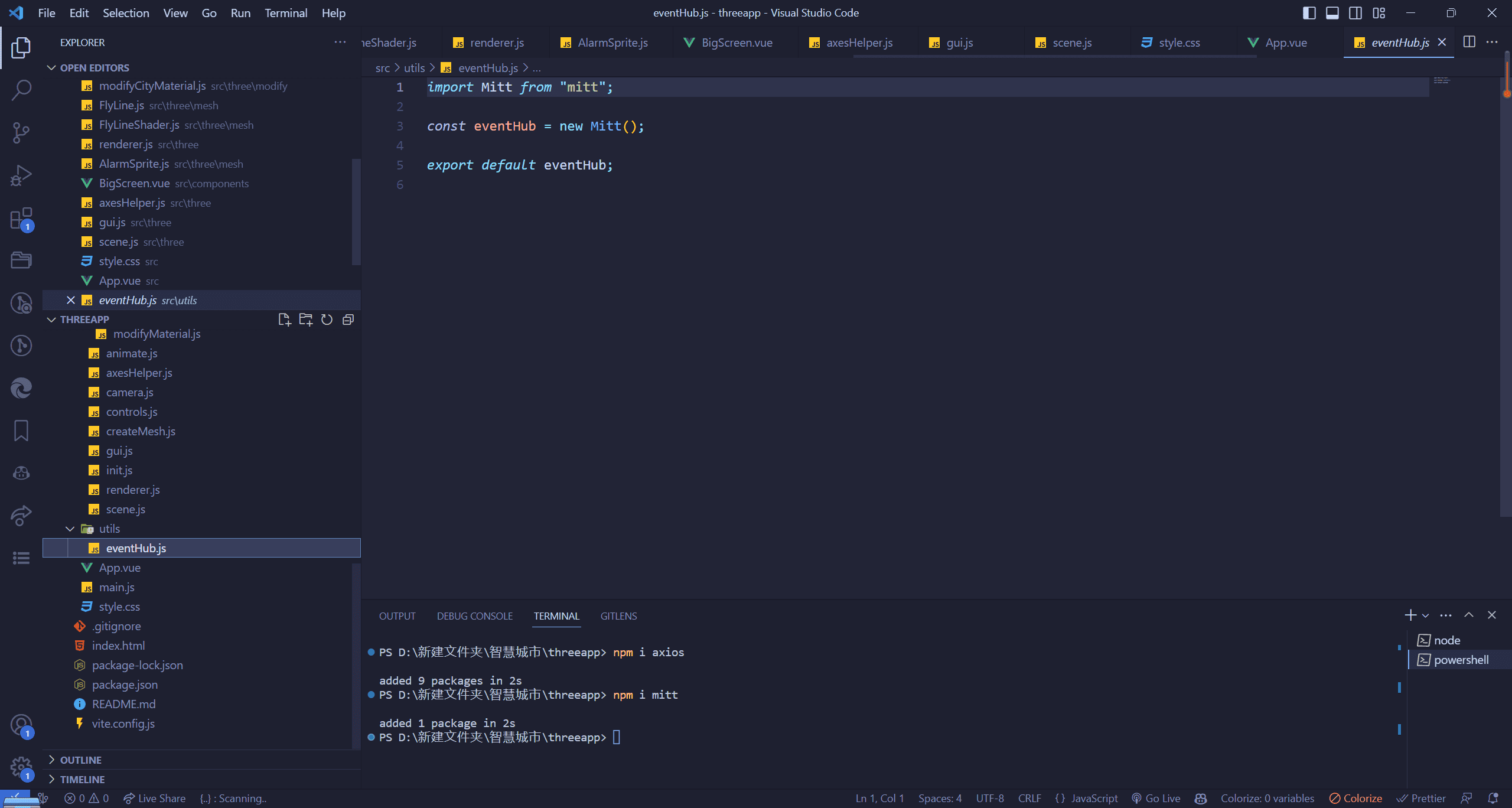
Task: Open the Extensions view icon
Action: click(21, 218)
